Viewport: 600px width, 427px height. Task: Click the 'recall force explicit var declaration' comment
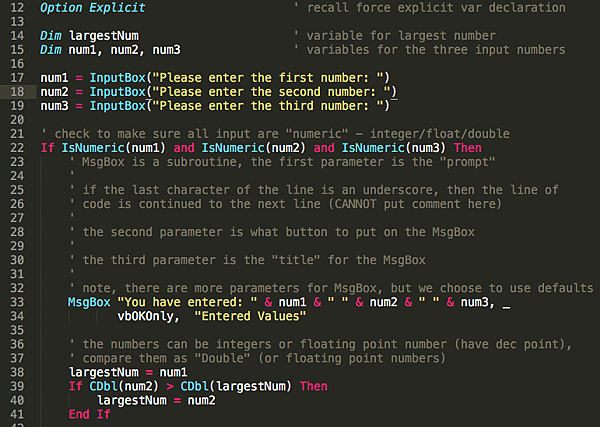click(x=429, y=8)
